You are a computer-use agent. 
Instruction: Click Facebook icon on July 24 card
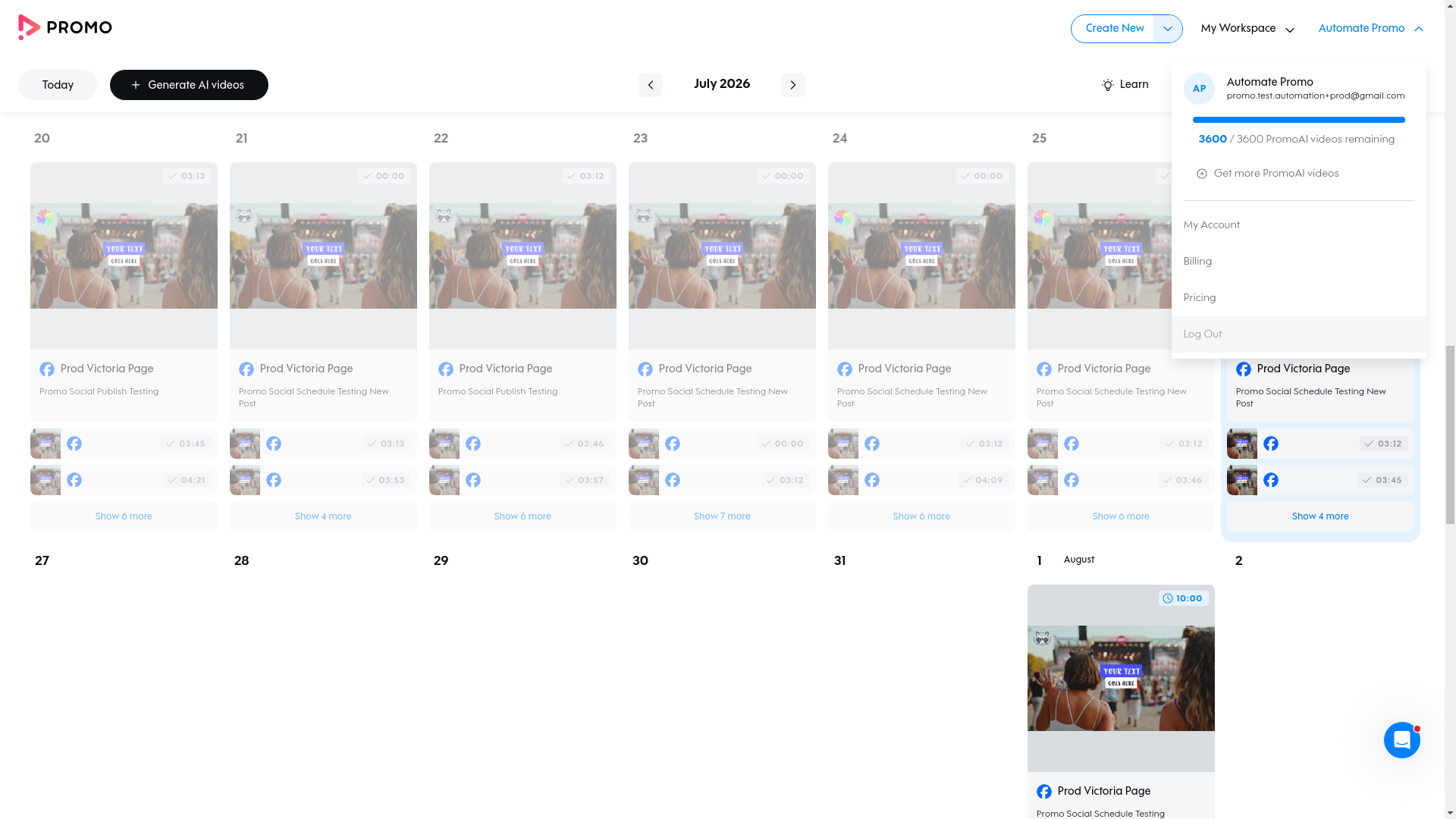click(x=845, y=369)
